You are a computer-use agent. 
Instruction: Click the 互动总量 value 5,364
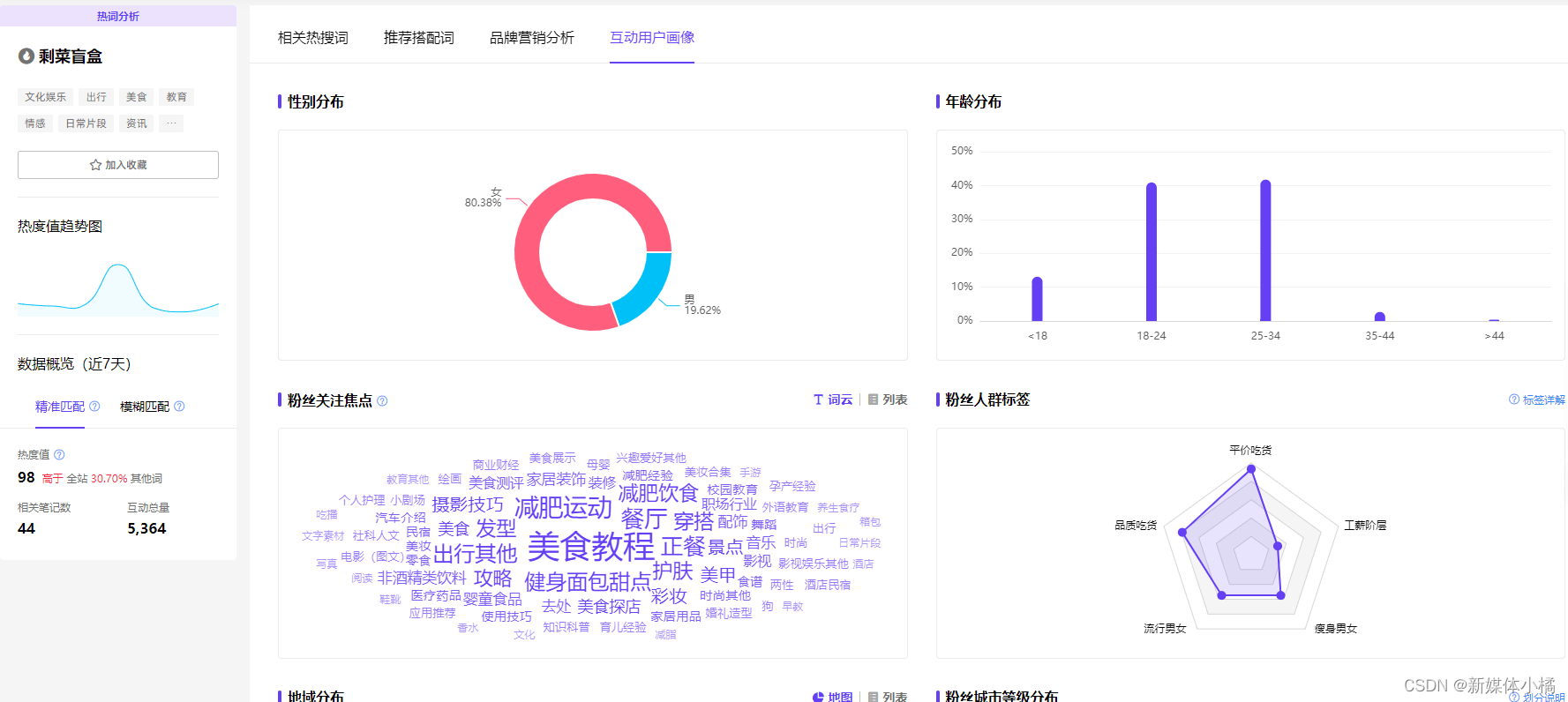click(146, 528)
